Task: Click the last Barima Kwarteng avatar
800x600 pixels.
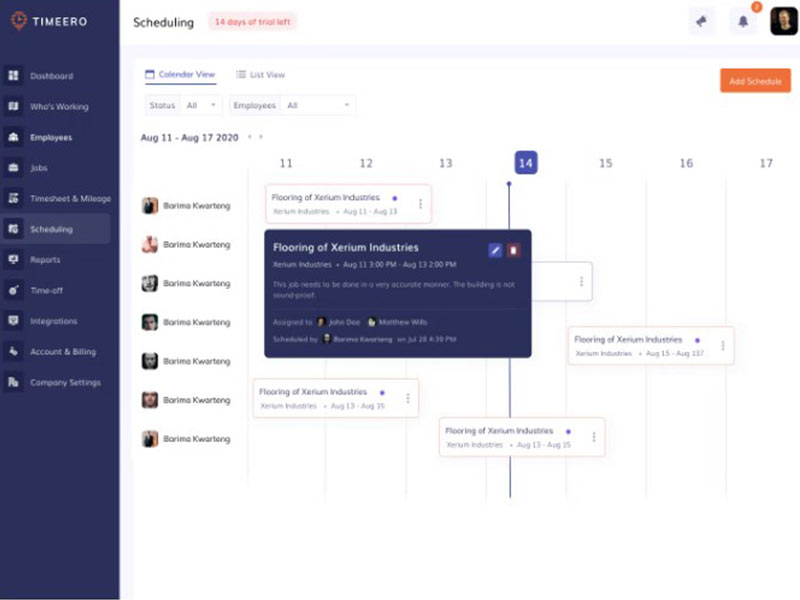Action: tap(149, 439)
